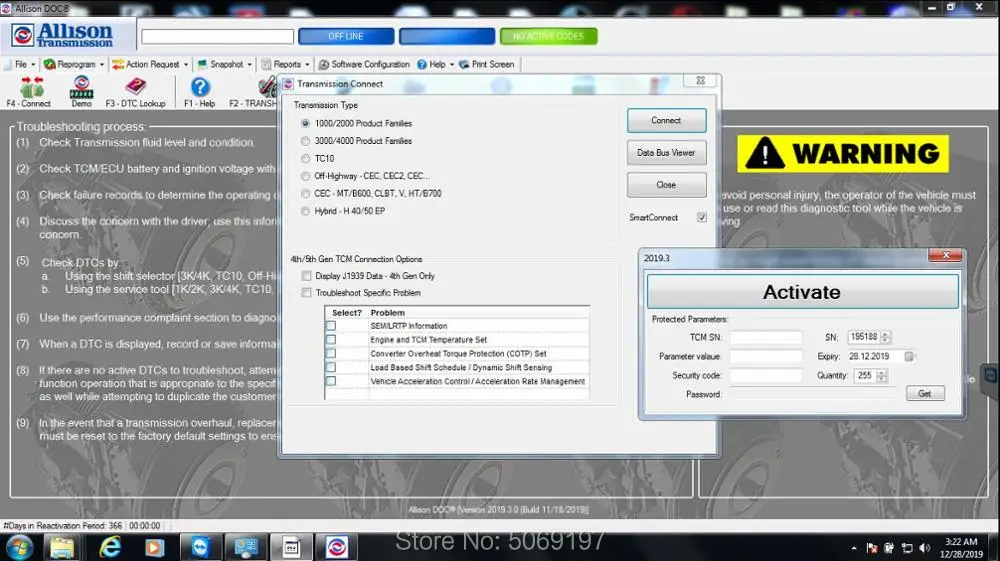This screenshot has height=561, width=1000.
Task: Click the flag notification tray icon
Action: point(872,548)
